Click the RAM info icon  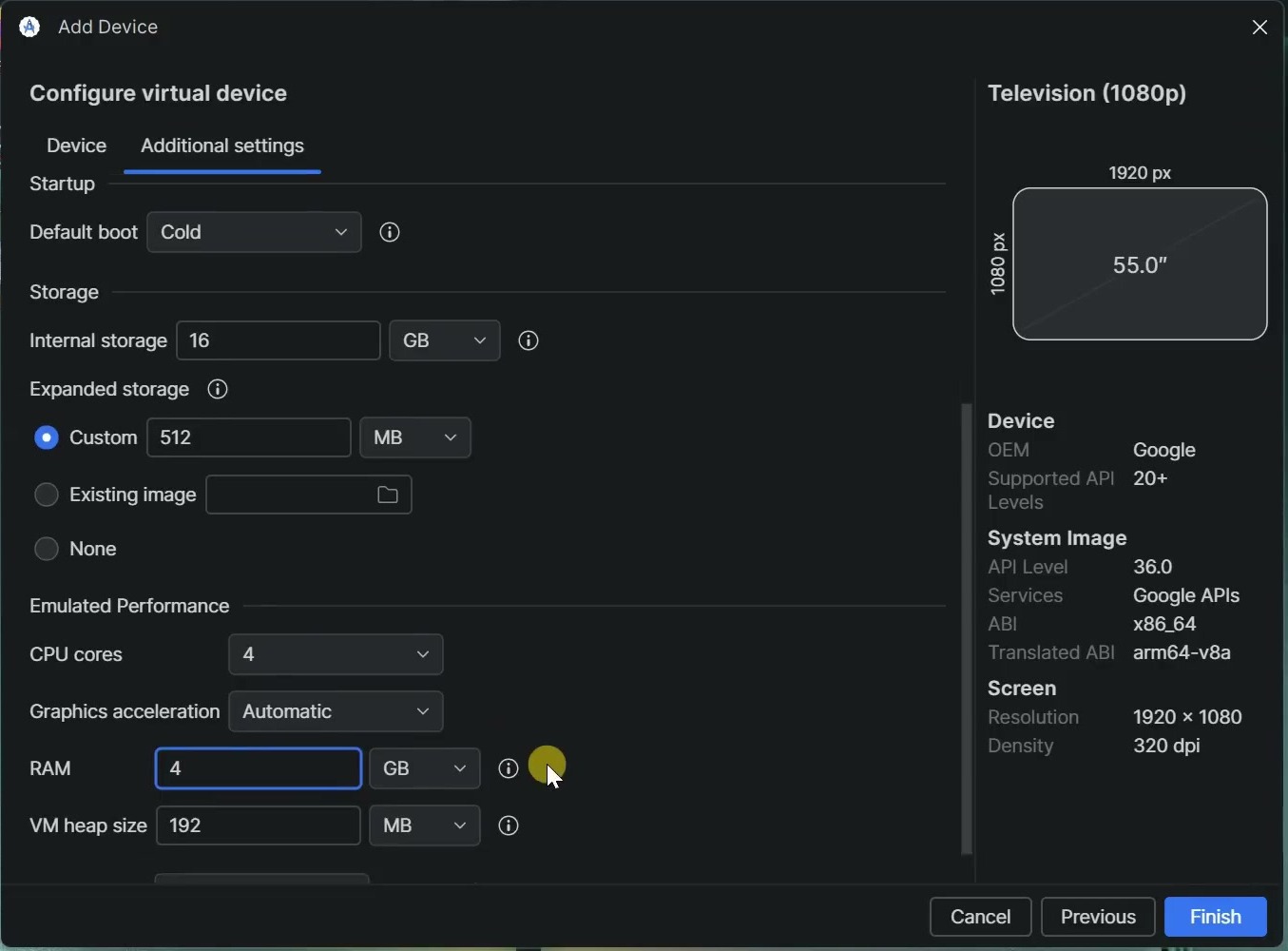pyautogui.click(x=509, y=769)
